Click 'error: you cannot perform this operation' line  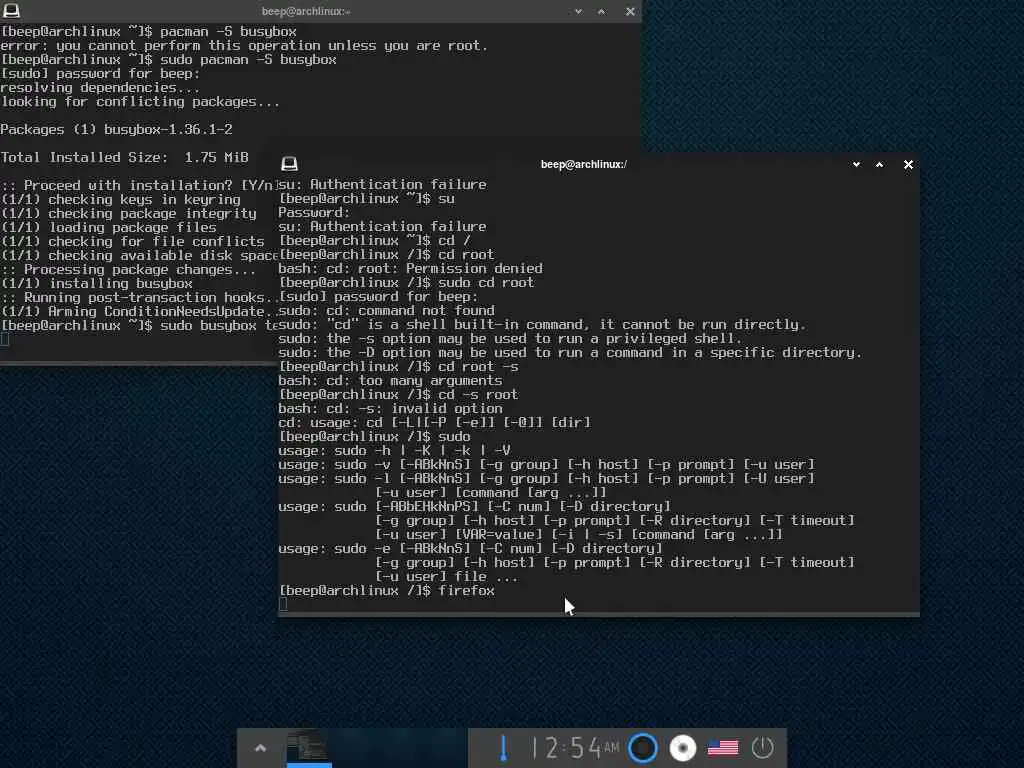point(244,45)
